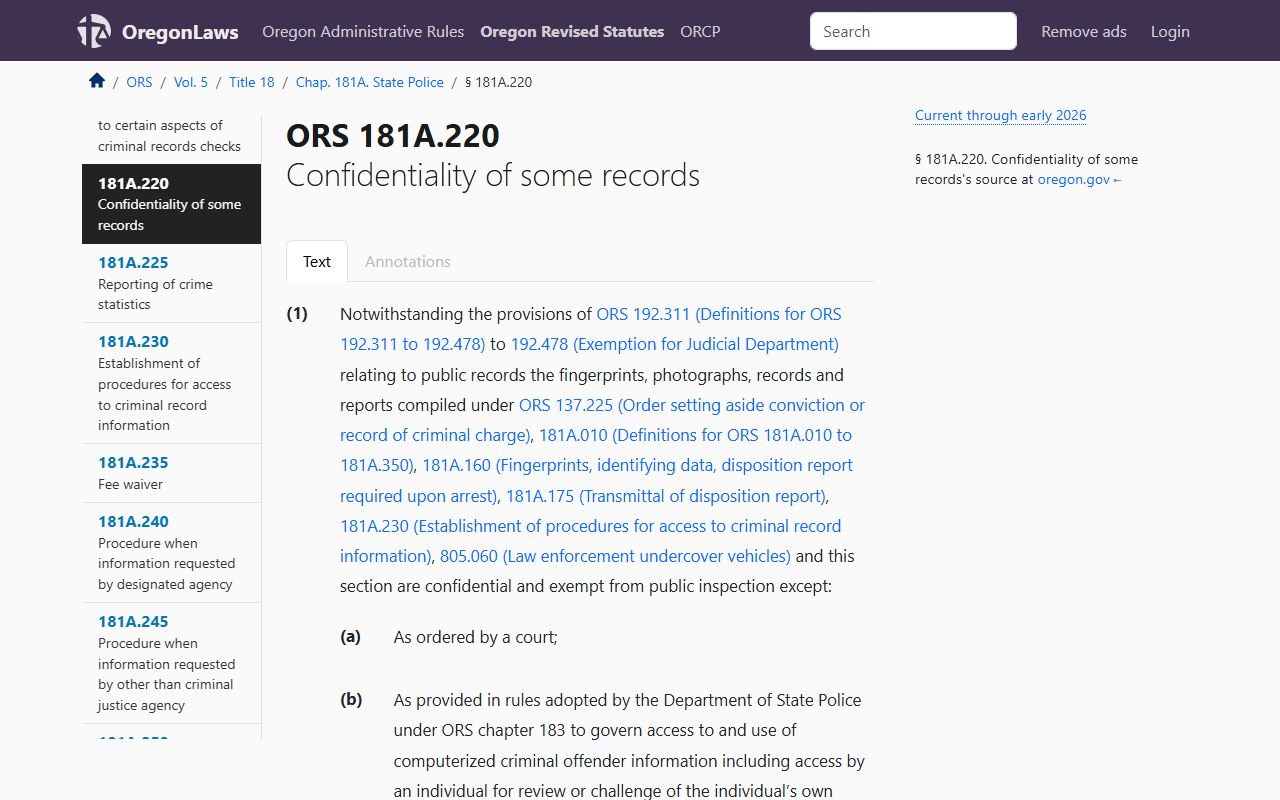Select § 181A.220 breadcrumb text

click(x=499, y=82)
